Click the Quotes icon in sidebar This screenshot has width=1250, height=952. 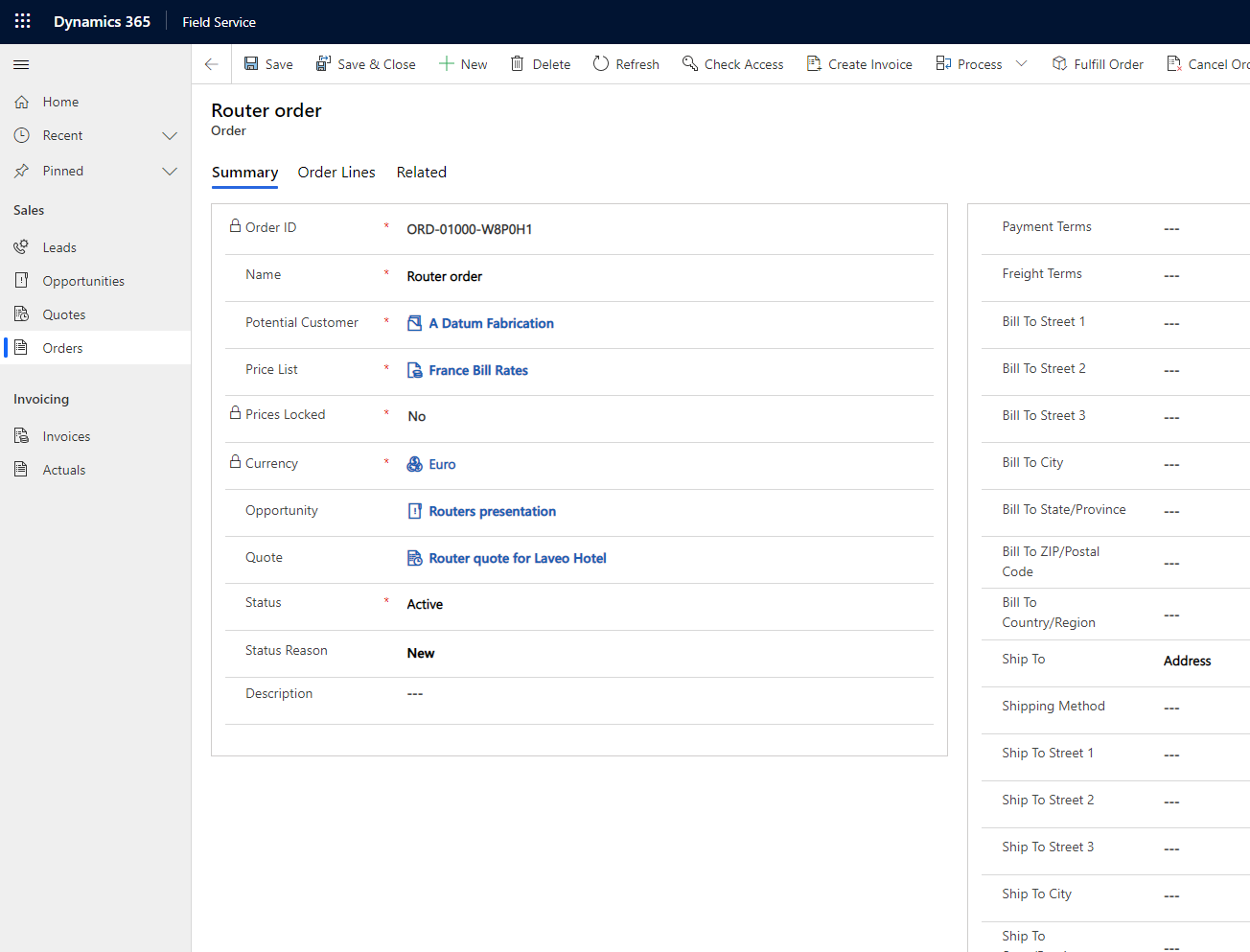(x=21, y=313)
